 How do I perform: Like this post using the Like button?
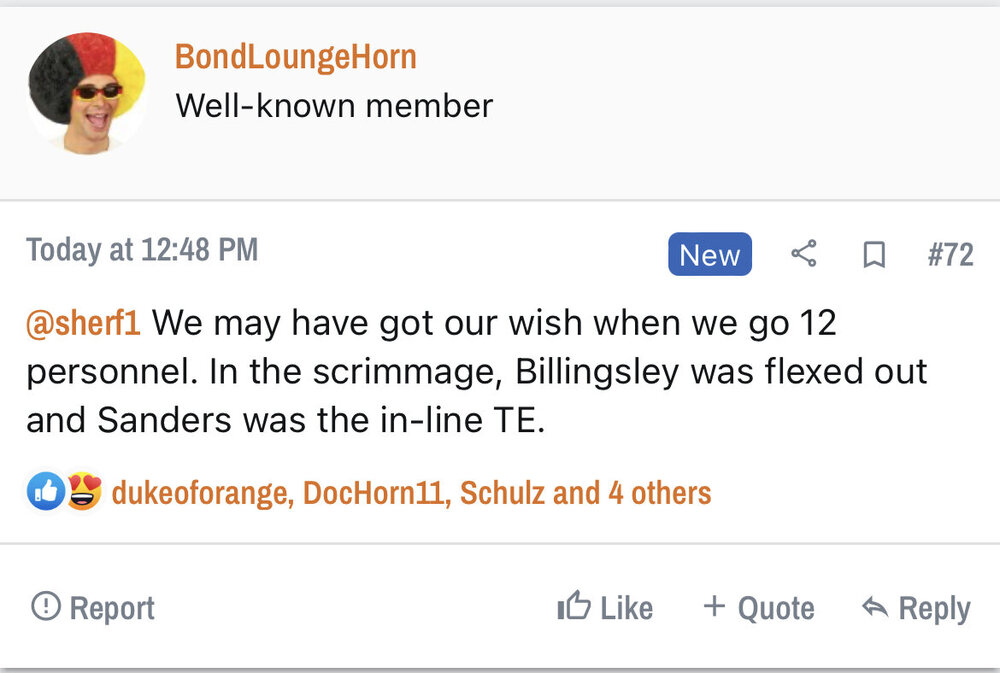click(605, 608)
